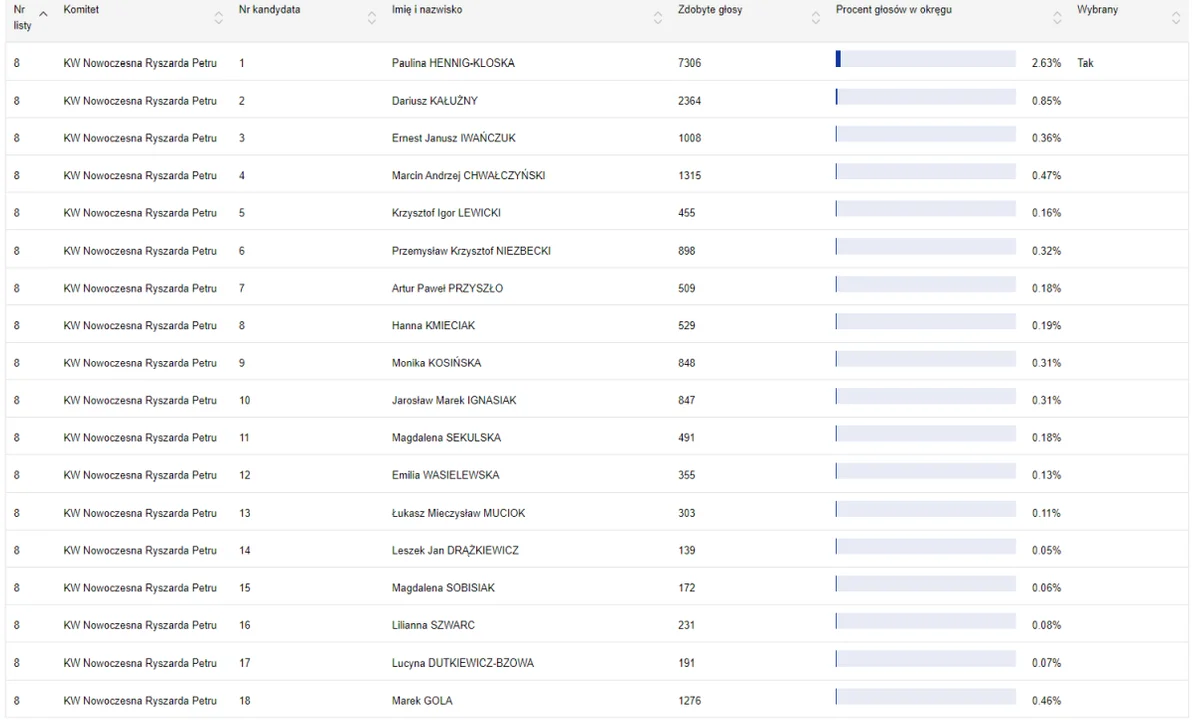Click vote count 1008
The image size is (1192, 720).
[x=690, y=138]
